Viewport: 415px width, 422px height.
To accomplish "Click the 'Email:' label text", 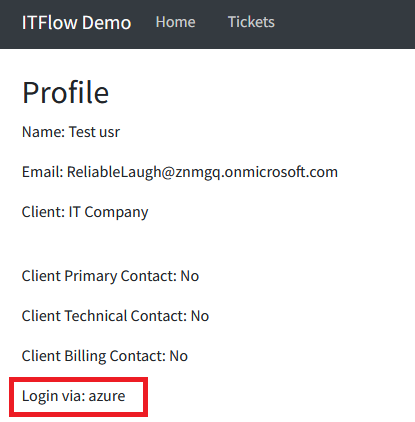I will 42,172.
